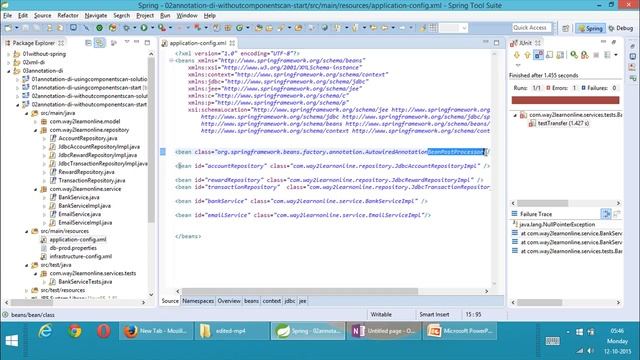Open the Refactor menu
Image resolution: width=640 pixels, height=360 pixels.
click(x=68, y=16)
